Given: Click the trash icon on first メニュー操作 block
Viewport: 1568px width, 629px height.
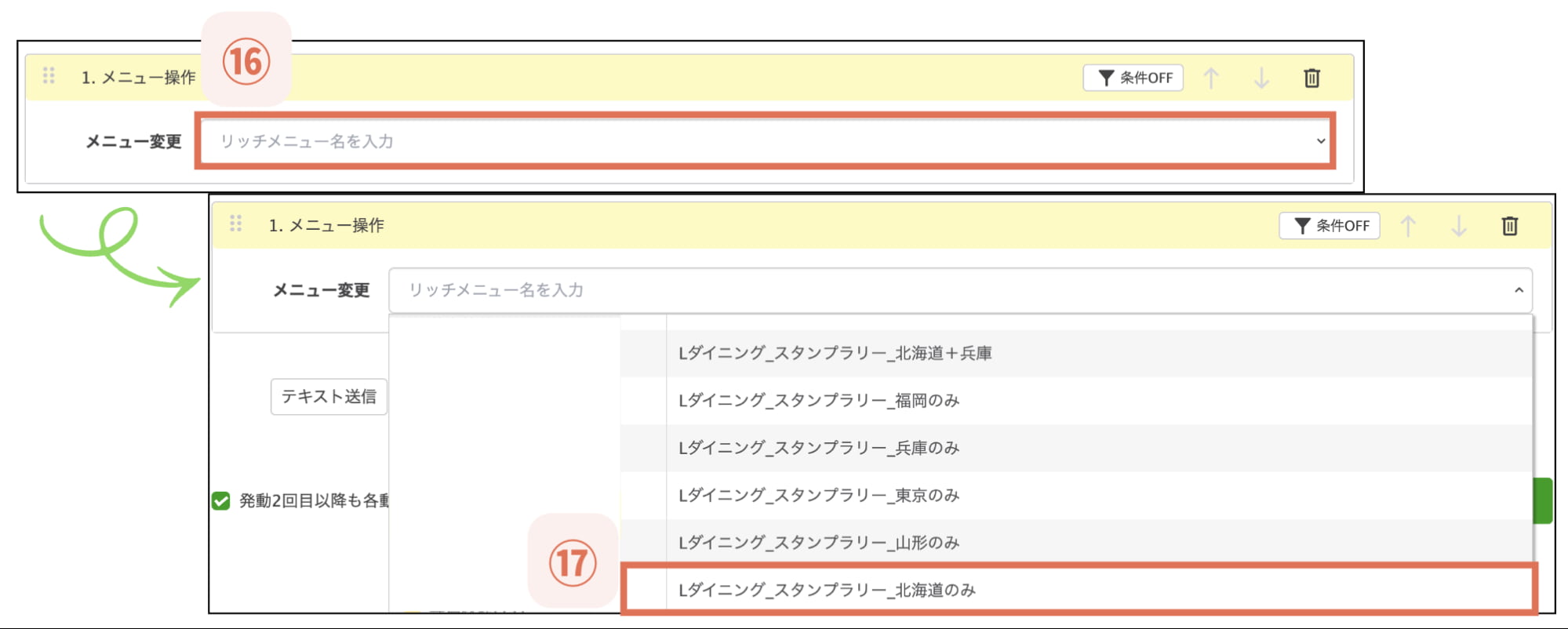Looking at the screenshot, I should 1312,78.
